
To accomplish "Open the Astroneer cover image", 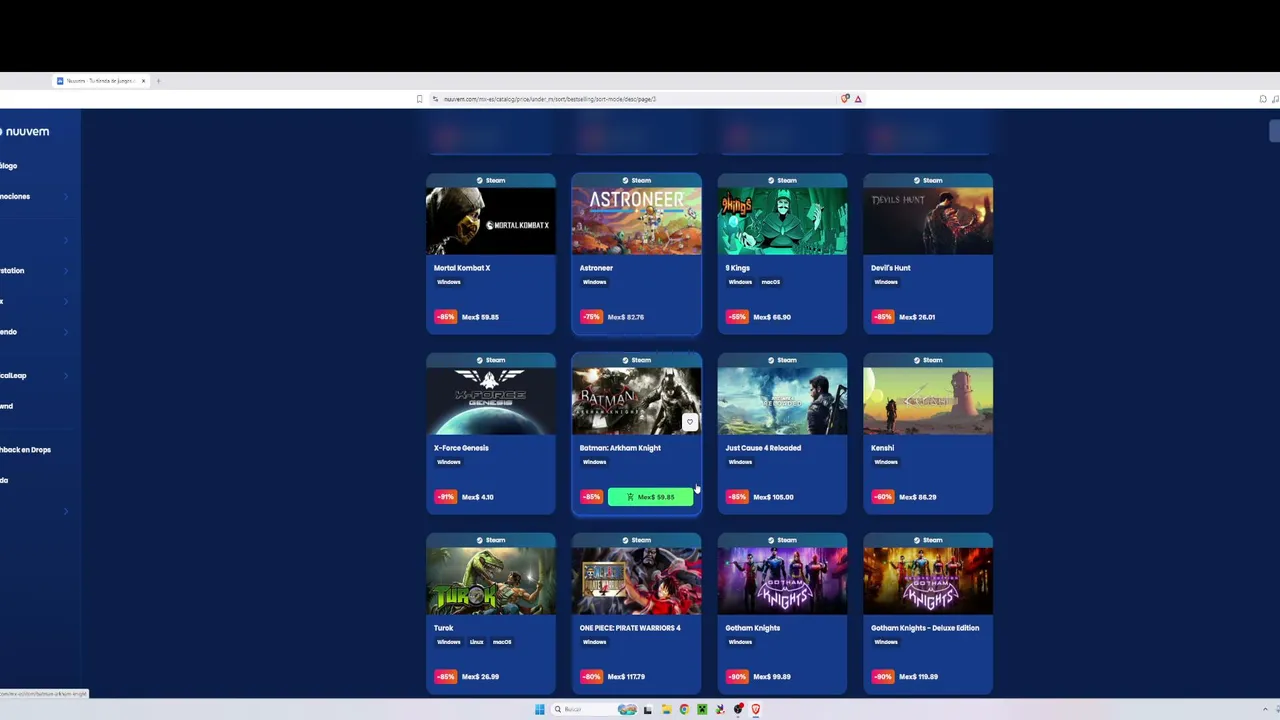I will tap(637, 221).
